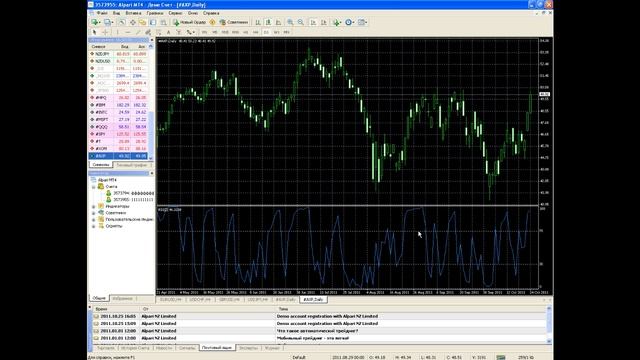Open the Strategy Tester icon
Screen dimensions: 640x360
[163, 22]
